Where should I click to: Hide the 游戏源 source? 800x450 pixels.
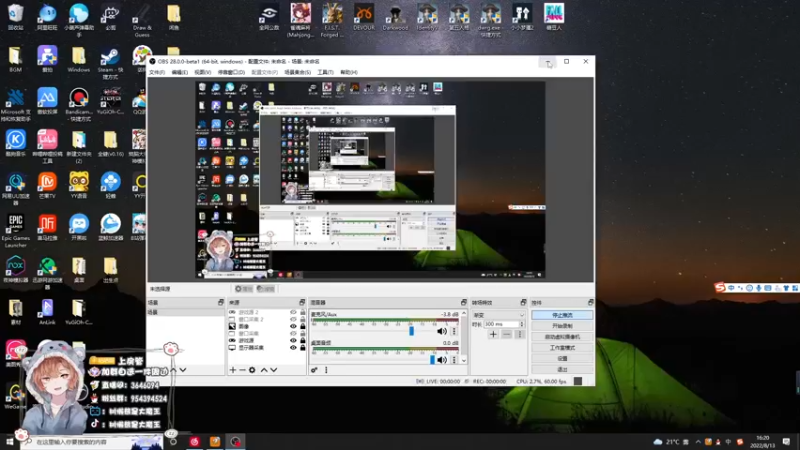click(x=293, y=341)
